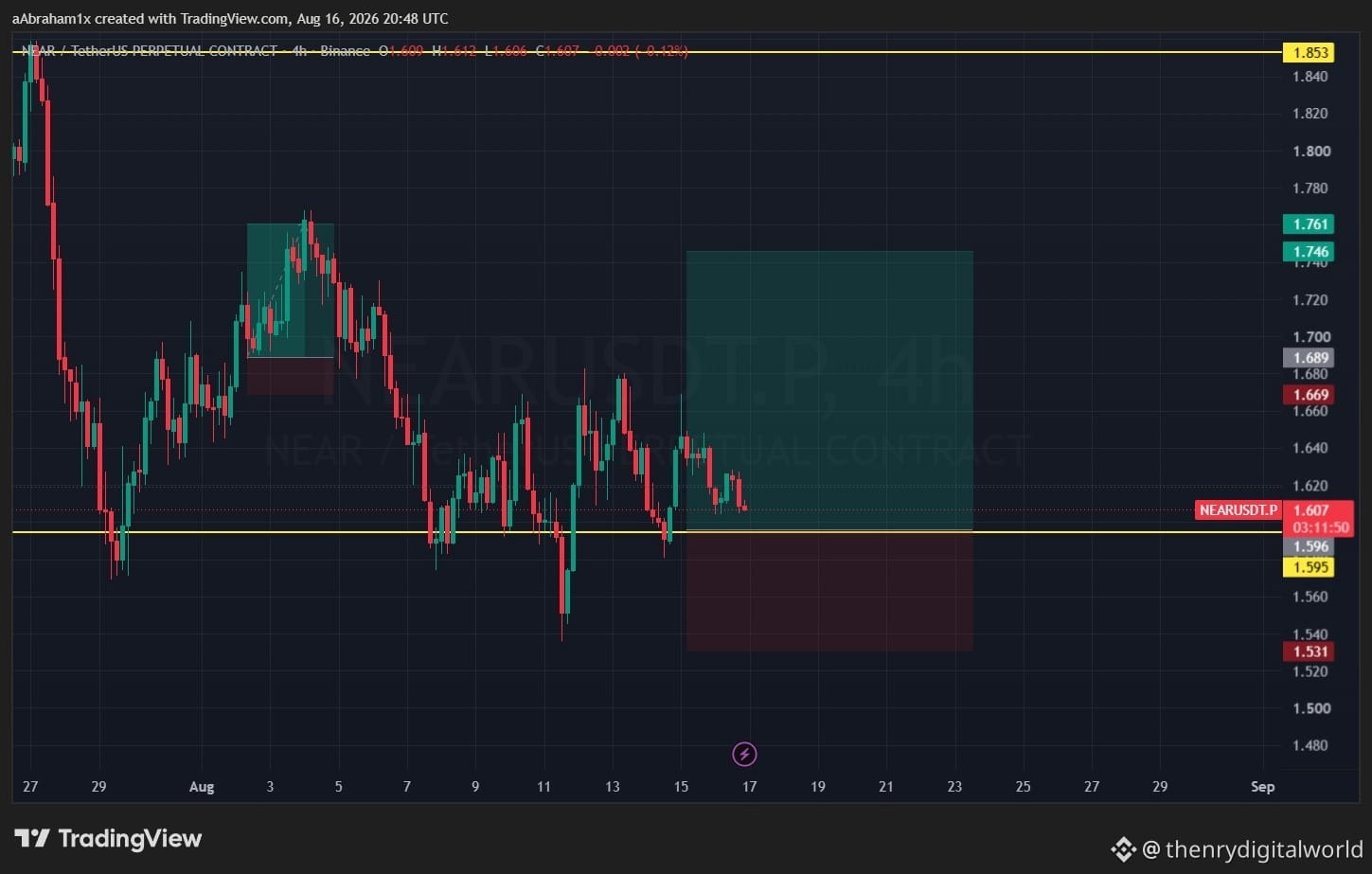Click the 1.800 price axis value
Screen dimensions: 1372x874
(1311, 151)
